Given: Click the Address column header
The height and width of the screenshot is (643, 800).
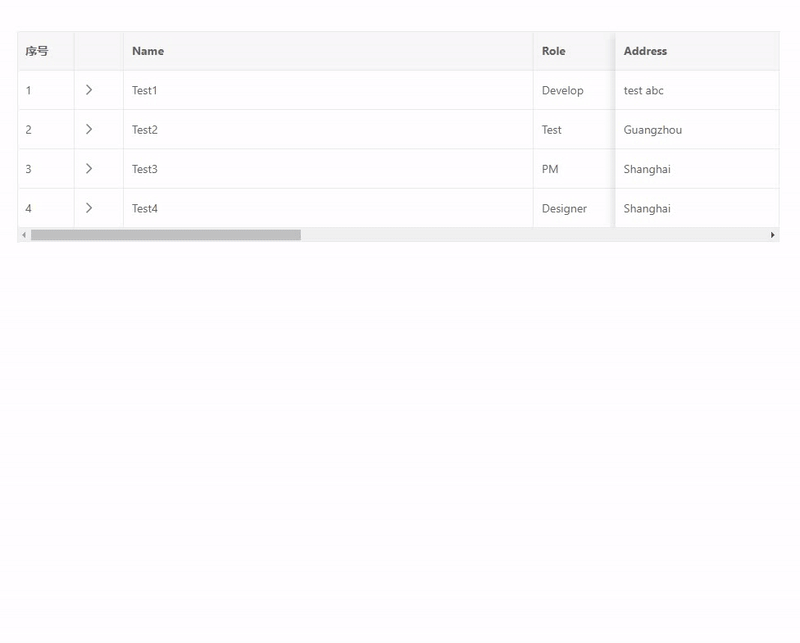Looking at the screenshot, I should tap(697, 51).
